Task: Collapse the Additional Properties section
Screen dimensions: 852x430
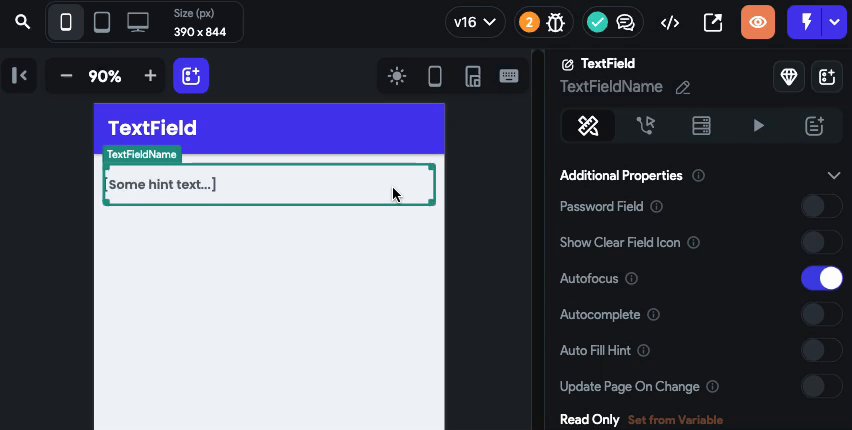Action: [834, 176]
